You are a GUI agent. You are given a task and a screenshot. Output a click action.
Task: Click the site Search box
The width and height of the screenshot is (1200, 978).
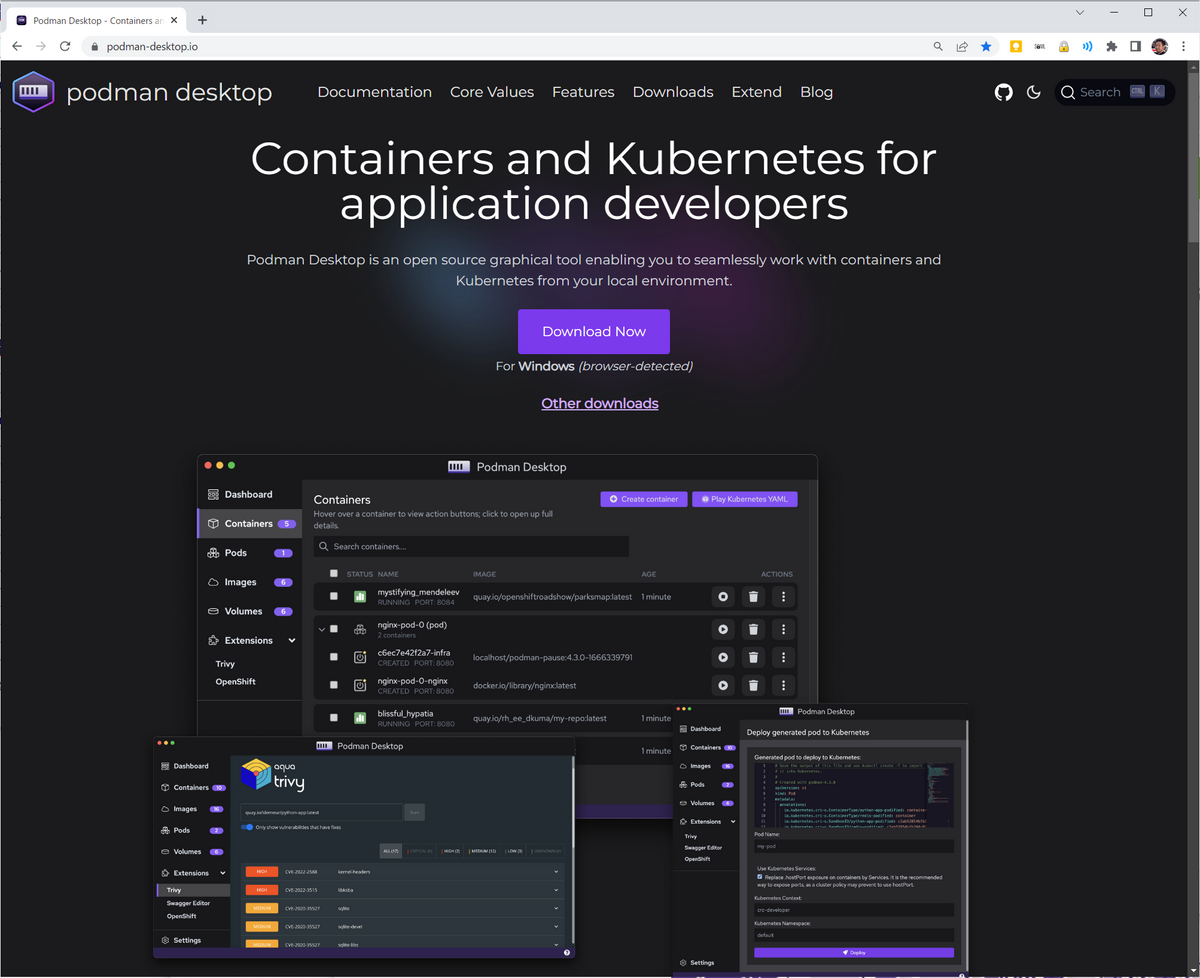1114,92
